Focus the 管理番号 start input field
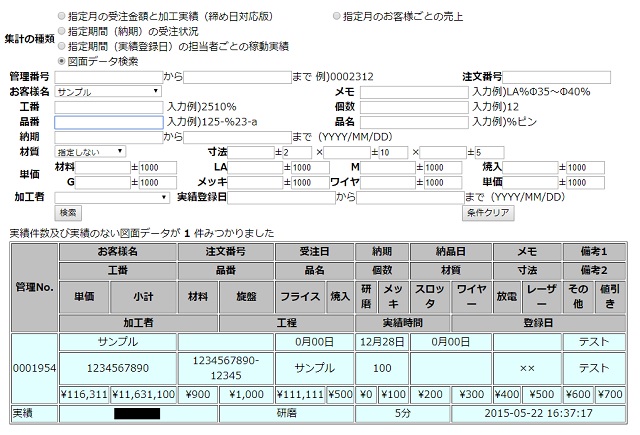This screenshot has height=435, width=640. pyautogui.click(x=109, y=77)
